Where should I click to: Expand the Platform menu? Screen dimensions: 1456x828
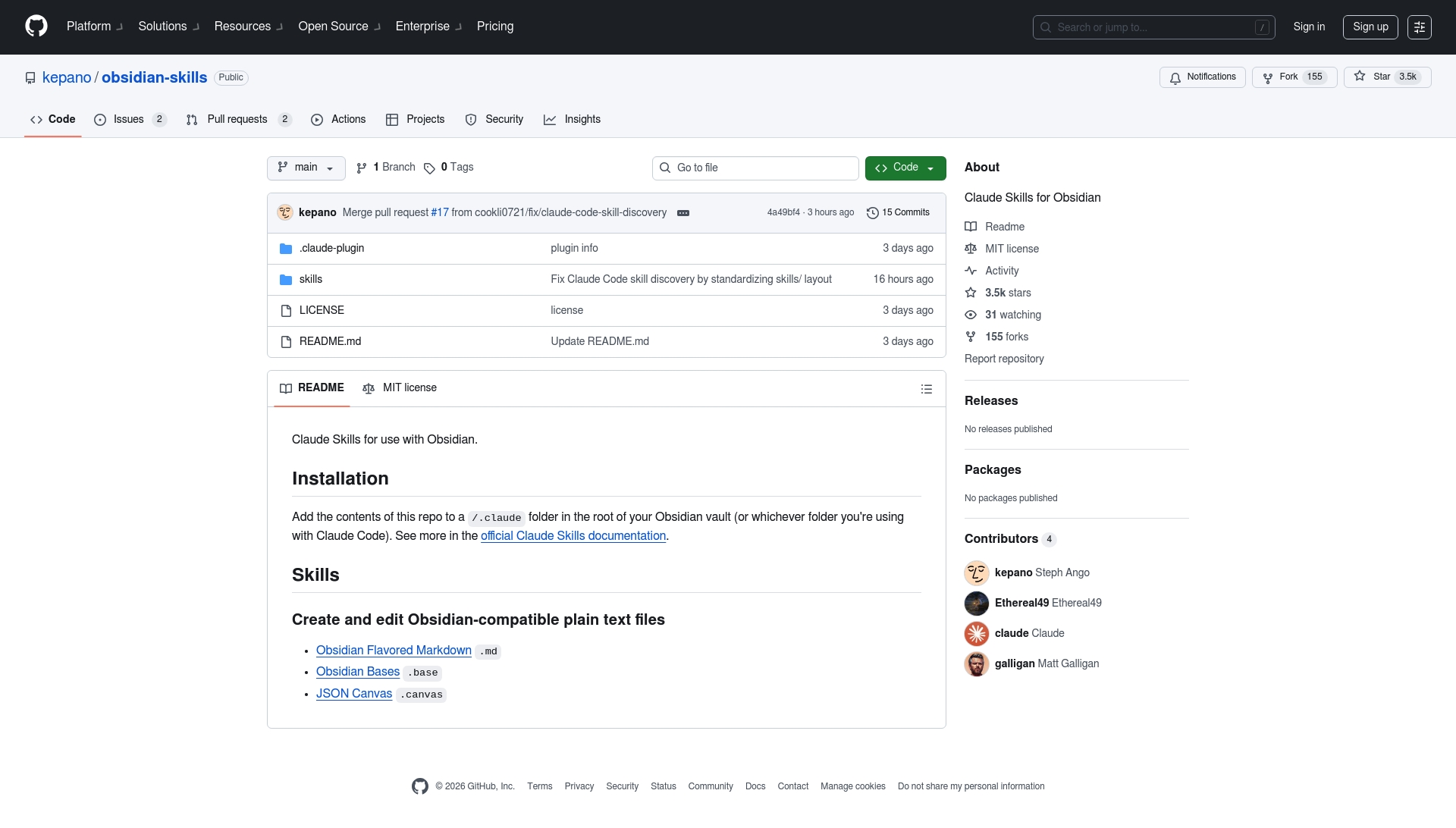(95, 27)
